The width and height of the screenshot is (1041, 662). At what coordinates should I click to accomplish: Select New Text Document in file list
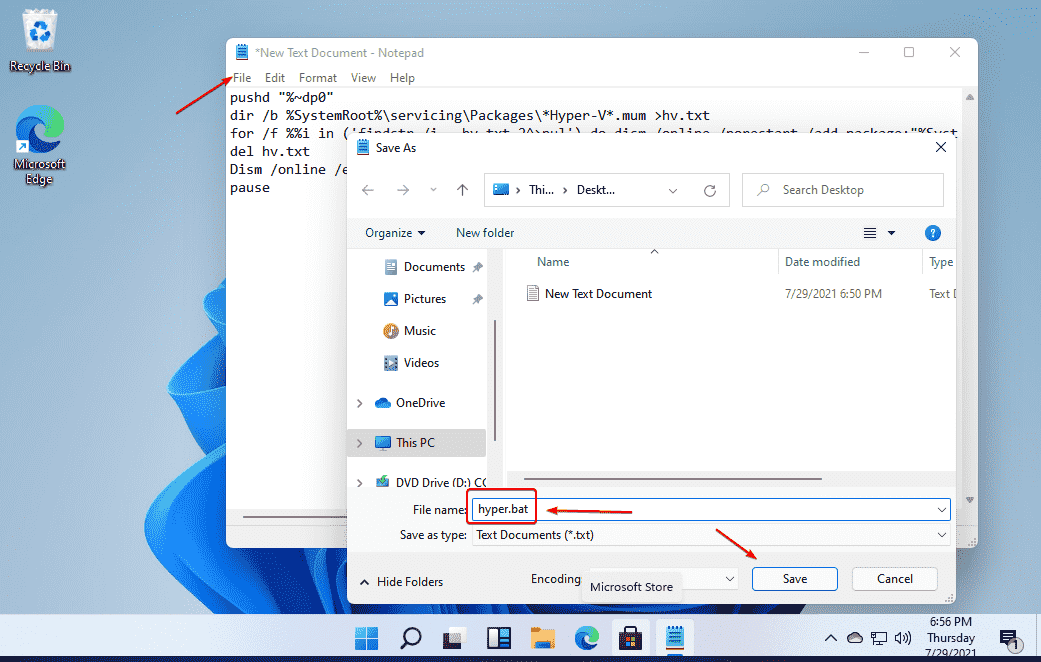click(x=598, y=294)
